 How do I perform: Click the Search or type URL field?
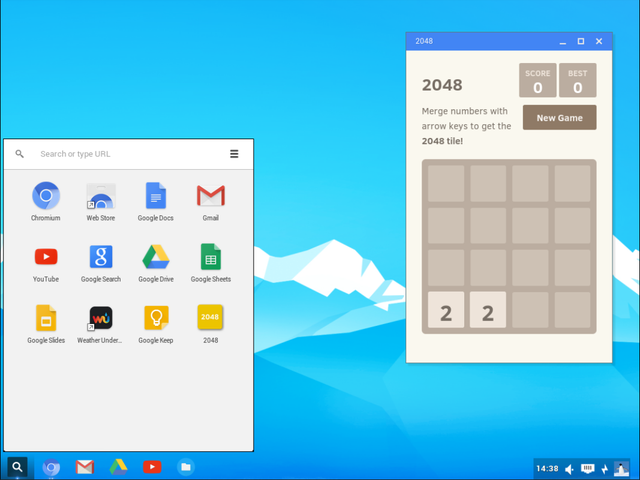pos(130,154)
